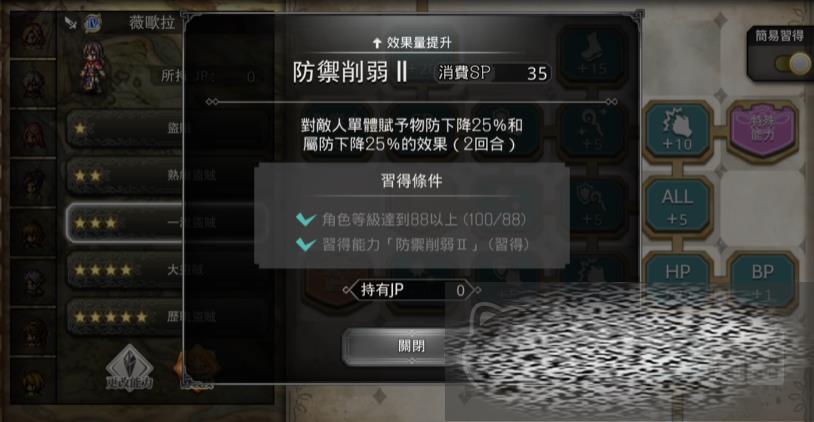This screenshot has width=814, height=422.
Task: Click the 關閉 close button
Action: (x=411, y=346)
